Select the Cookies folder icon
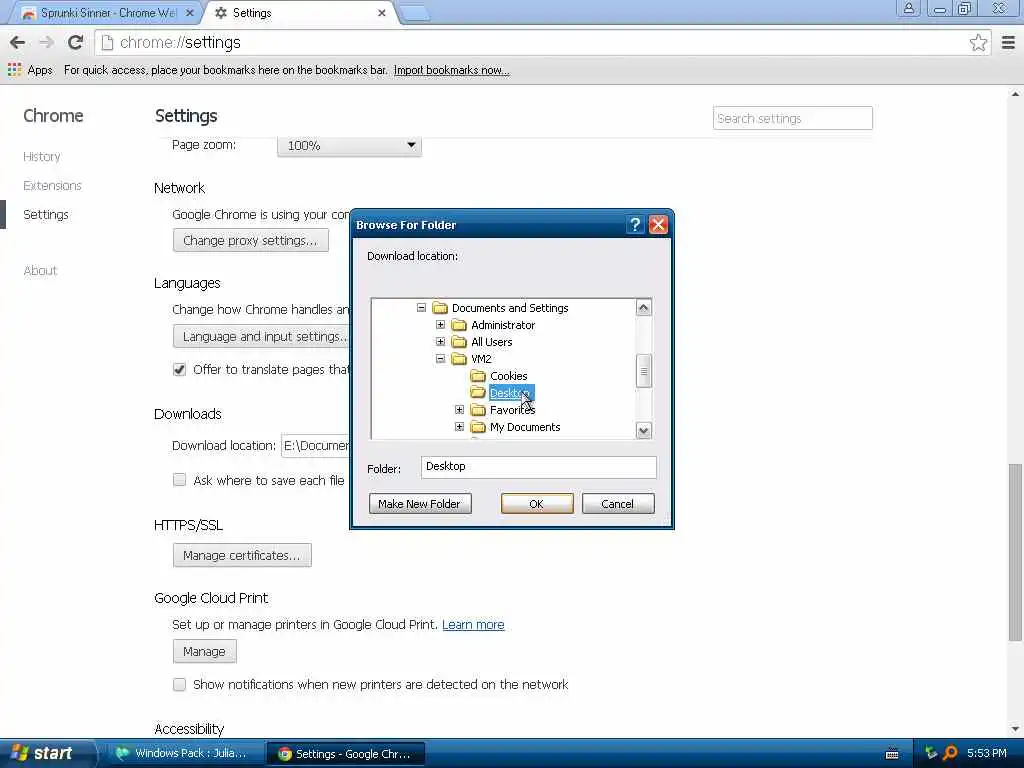The width and height of the screenshot is (1024, 768). click(x=478, y=376)
